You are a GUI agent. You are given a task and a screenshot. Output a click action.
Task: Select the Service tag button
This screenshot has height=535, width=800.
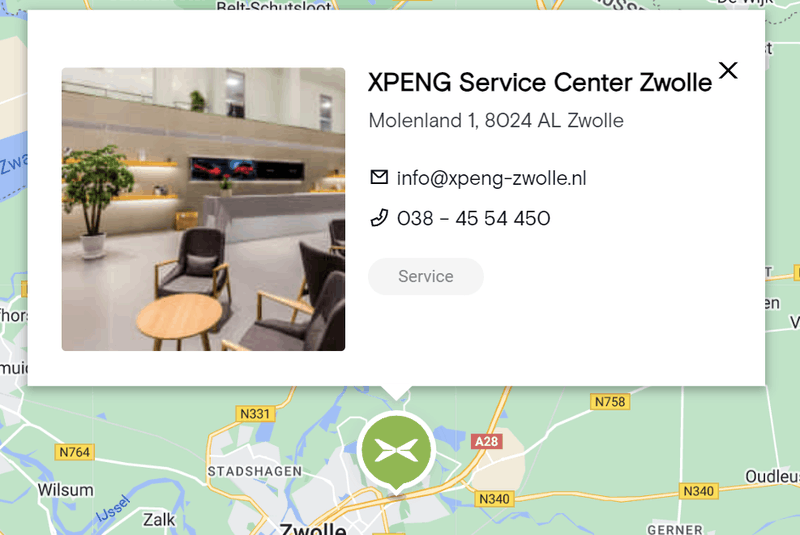pyautogui.click(x=426, y=276)
